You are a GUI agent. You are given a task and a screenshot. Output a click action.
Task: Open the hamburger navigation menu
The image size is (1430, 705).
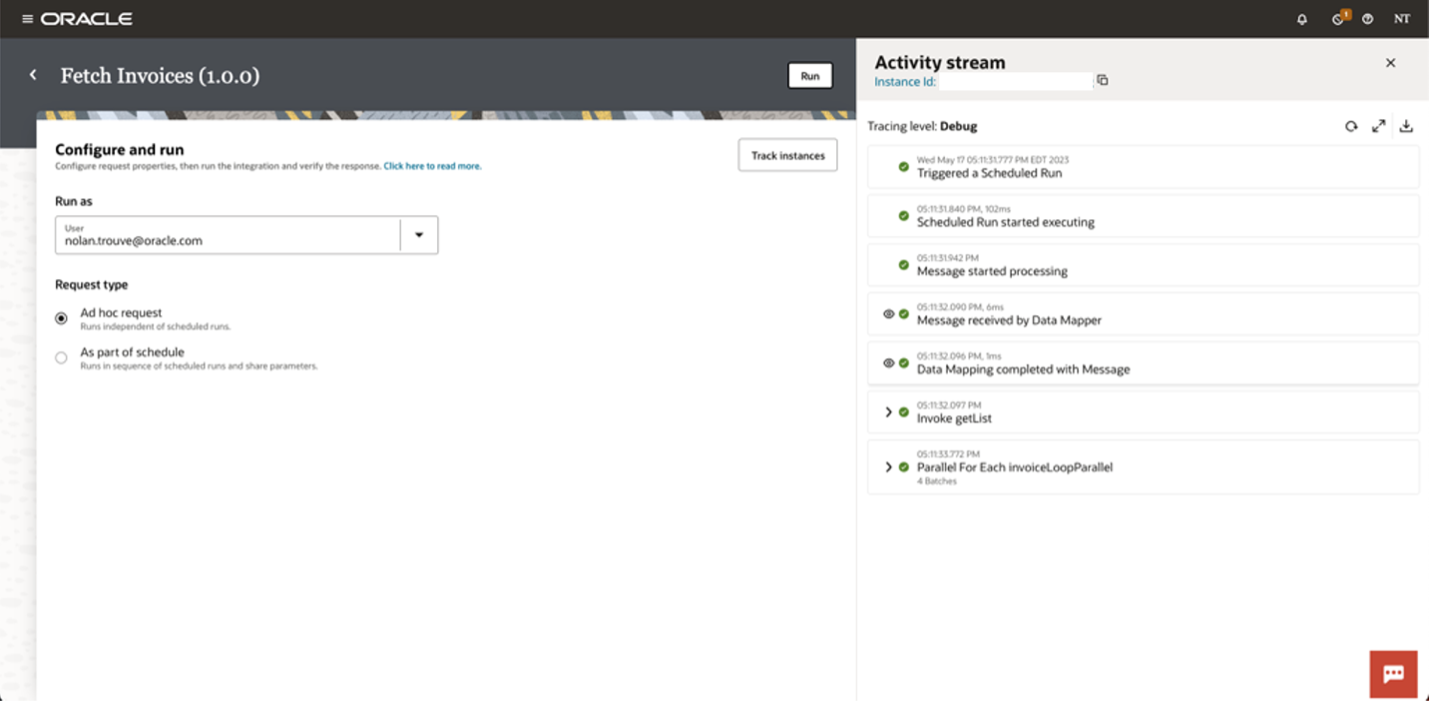tap(29, 17)
